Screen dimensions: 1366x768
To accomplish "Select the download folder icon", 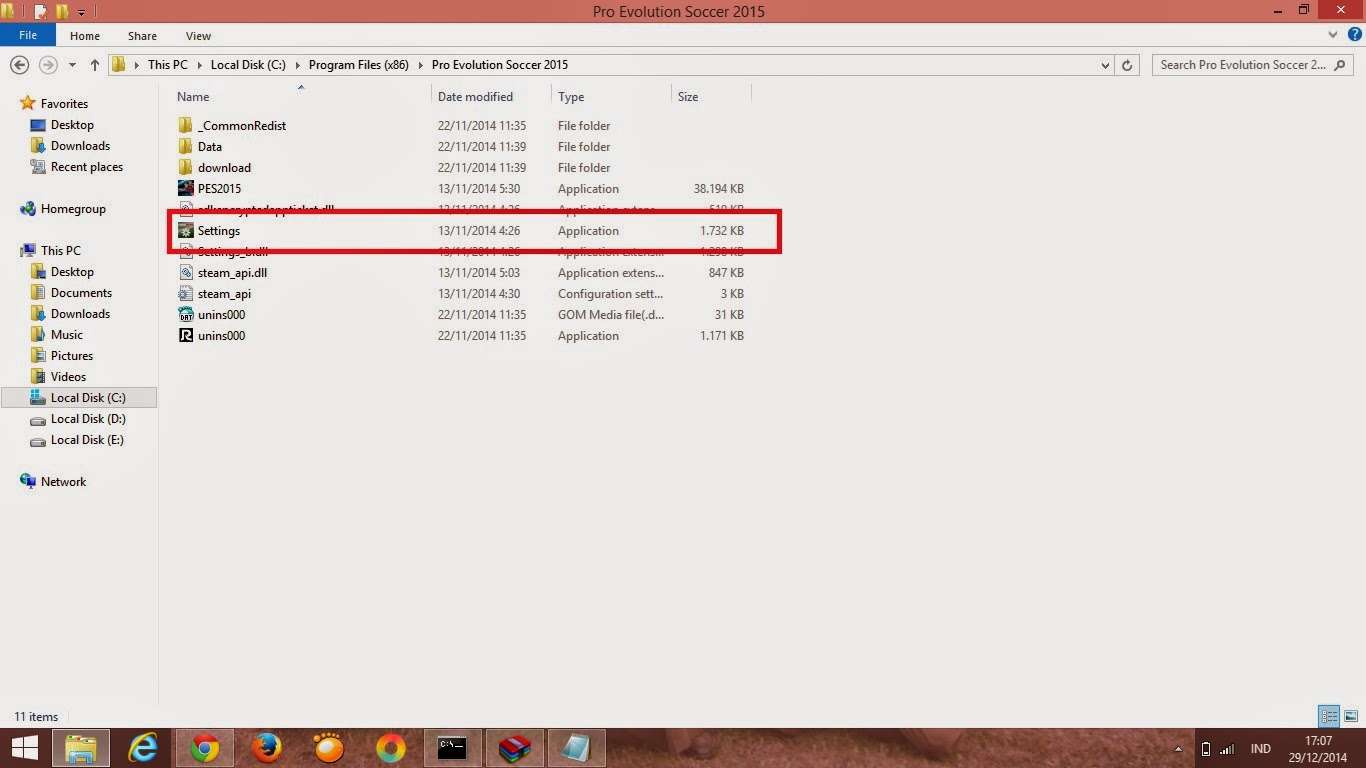I will click(185, 168).
